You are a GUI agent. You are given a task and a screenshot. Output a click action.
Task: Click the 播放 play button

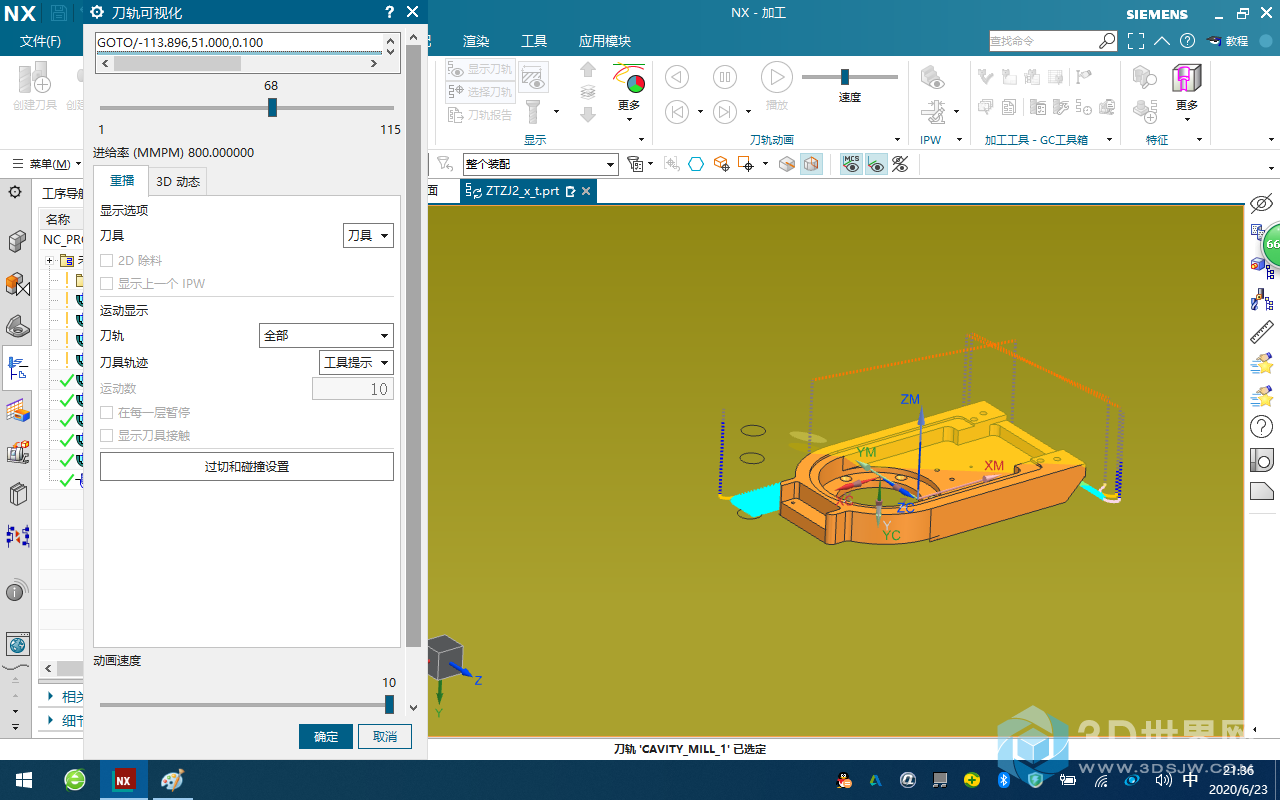[x=776, y=86]
